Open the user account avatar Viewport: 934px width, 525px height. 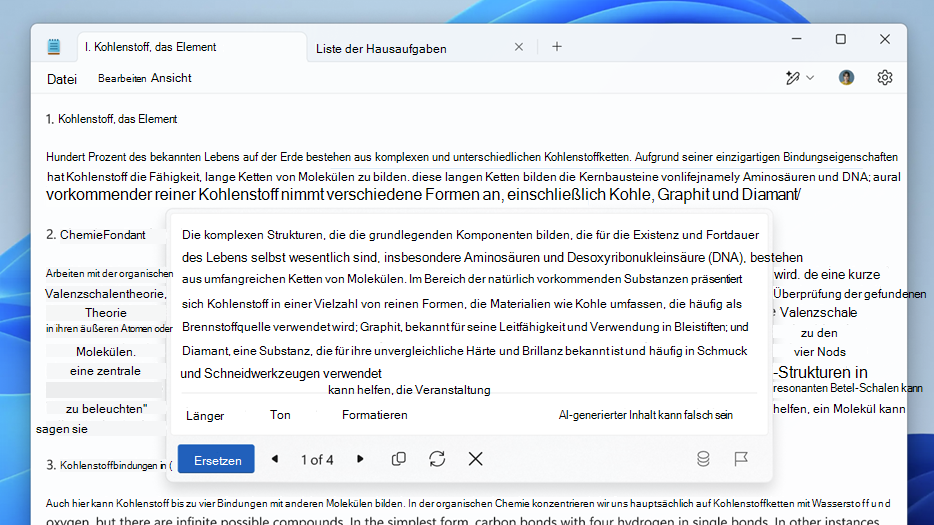pyautogui.click(x=846, y=77)
